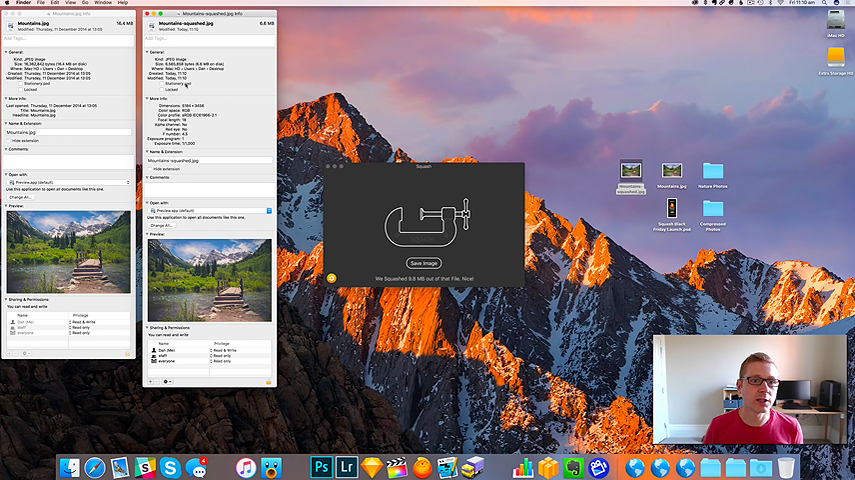This screenshot has height=480, width=855.
Task: Open the Finder menu
Action: [23, 3]
